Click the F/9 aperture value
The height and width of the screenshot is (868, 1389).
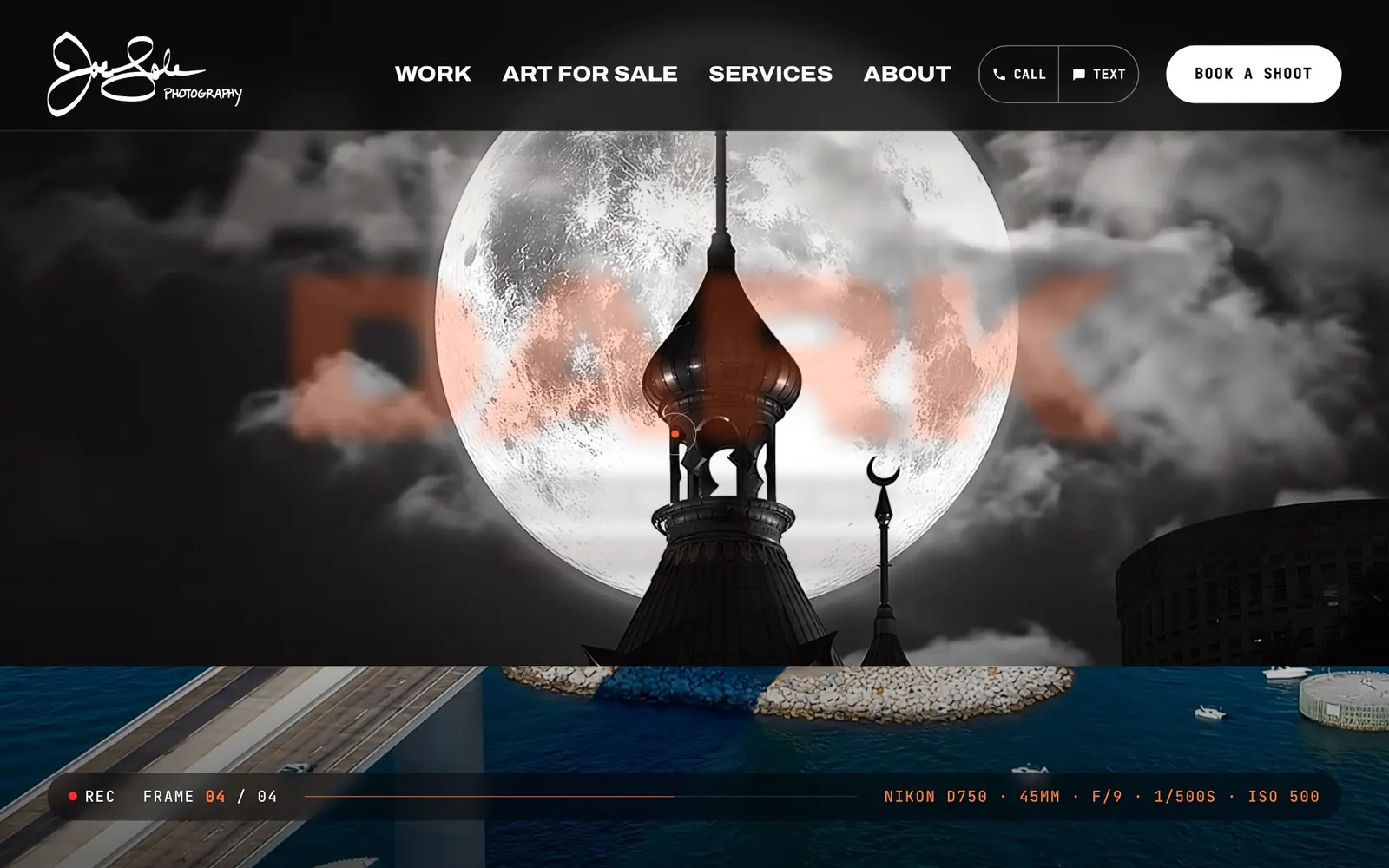click(1107, 796)
